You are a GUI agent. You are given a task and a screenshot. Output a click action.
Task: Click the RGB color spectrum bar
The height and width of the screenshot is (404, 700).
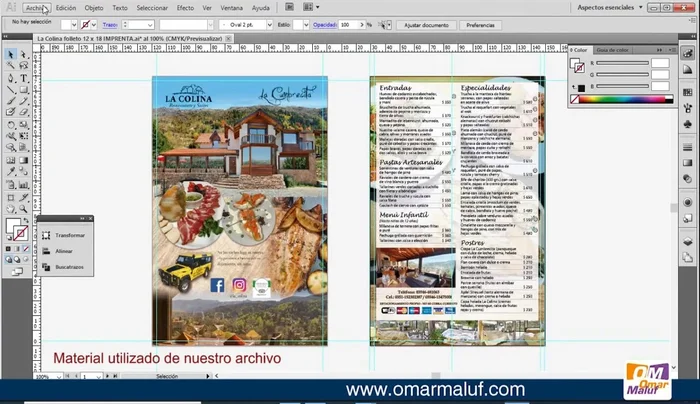pyautogui.click(x=625, y=98)
